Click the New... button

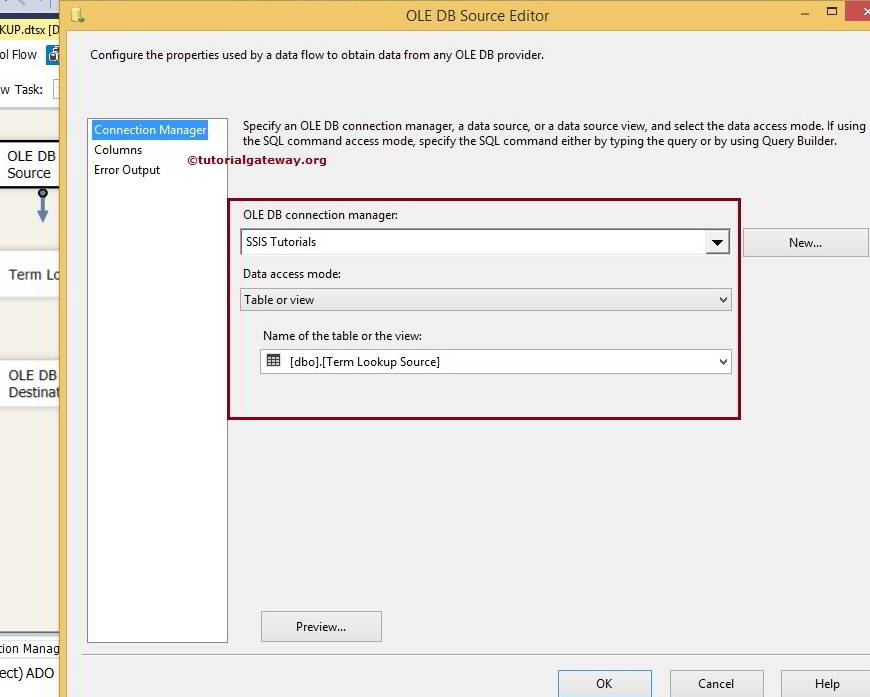tap(805, 241)
